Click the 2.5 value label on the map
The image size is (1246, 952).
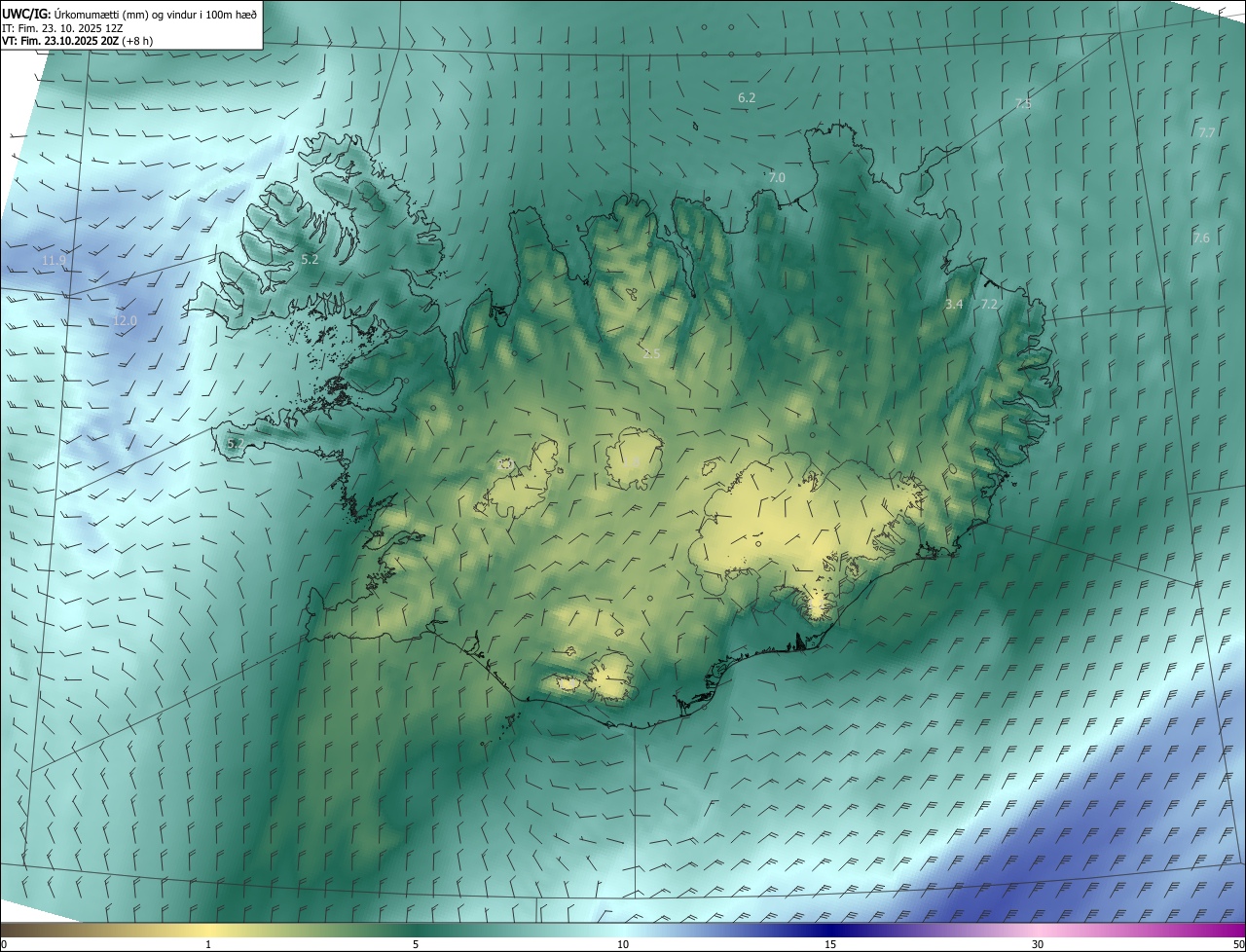click(651, 353)
